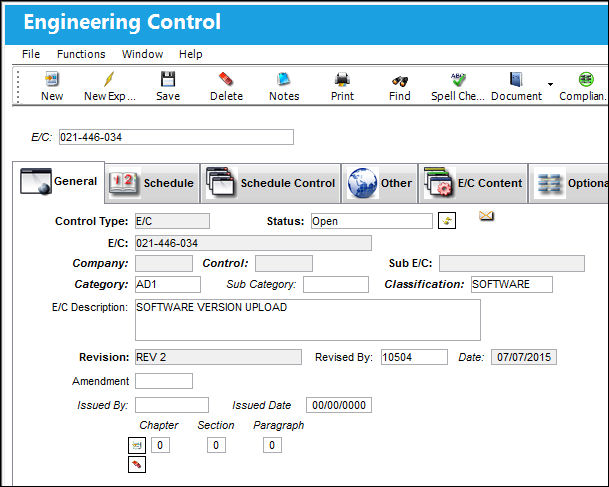The width and height of the screenshot is (609, 487).
Task: Click the Status field showing Open
Action: point(371,221)
